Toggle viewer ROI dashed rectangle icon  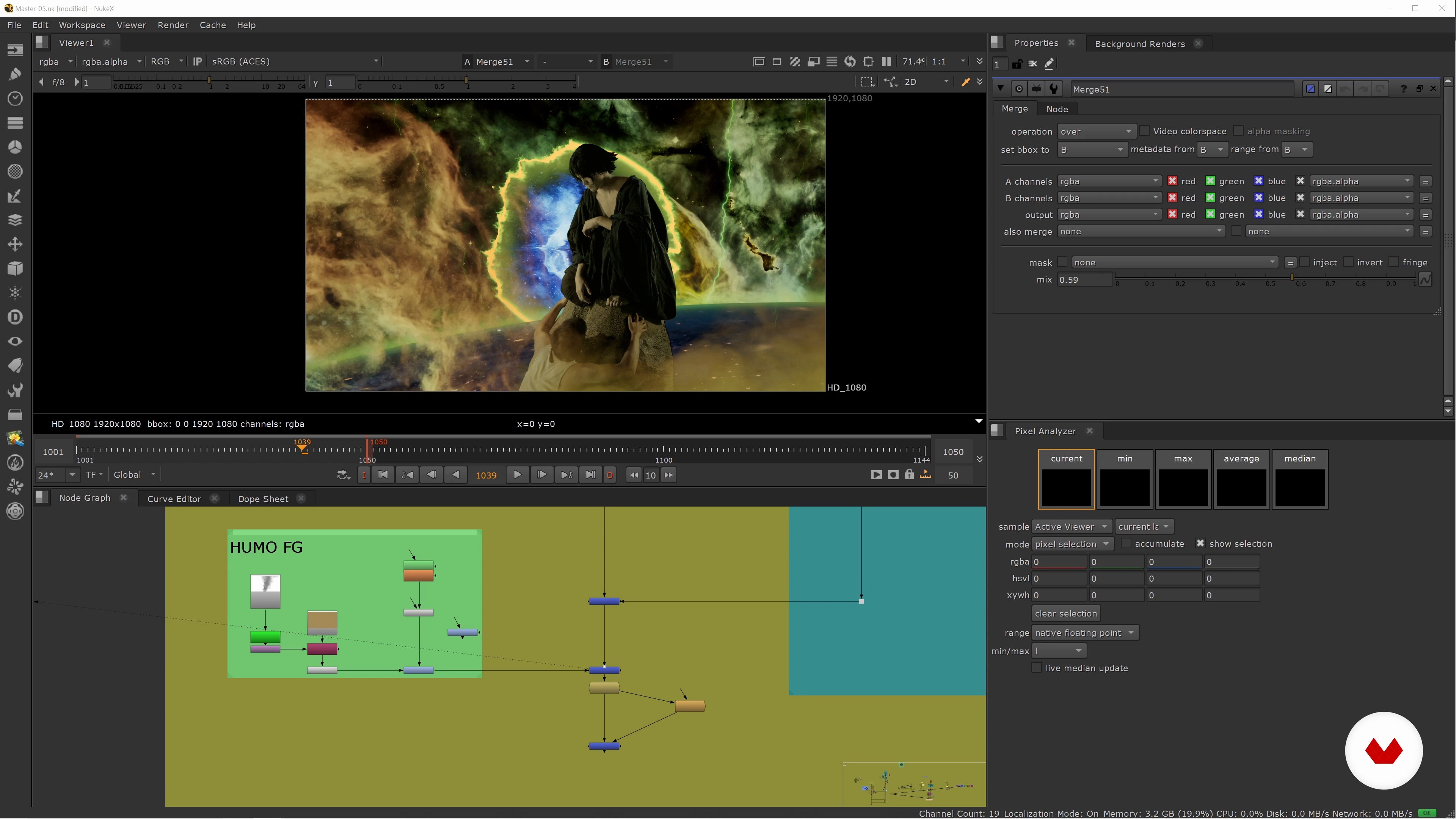[867, 82]
